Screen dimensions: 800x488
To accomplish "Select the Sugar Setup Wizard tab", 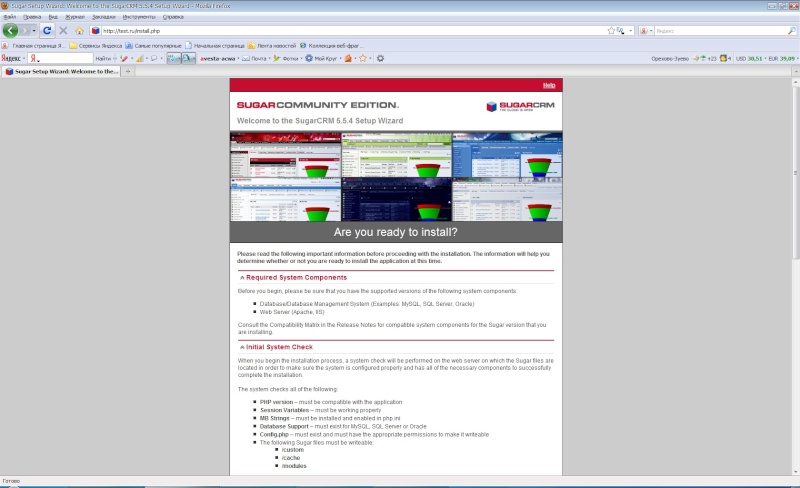I will [x=61, y=71].
